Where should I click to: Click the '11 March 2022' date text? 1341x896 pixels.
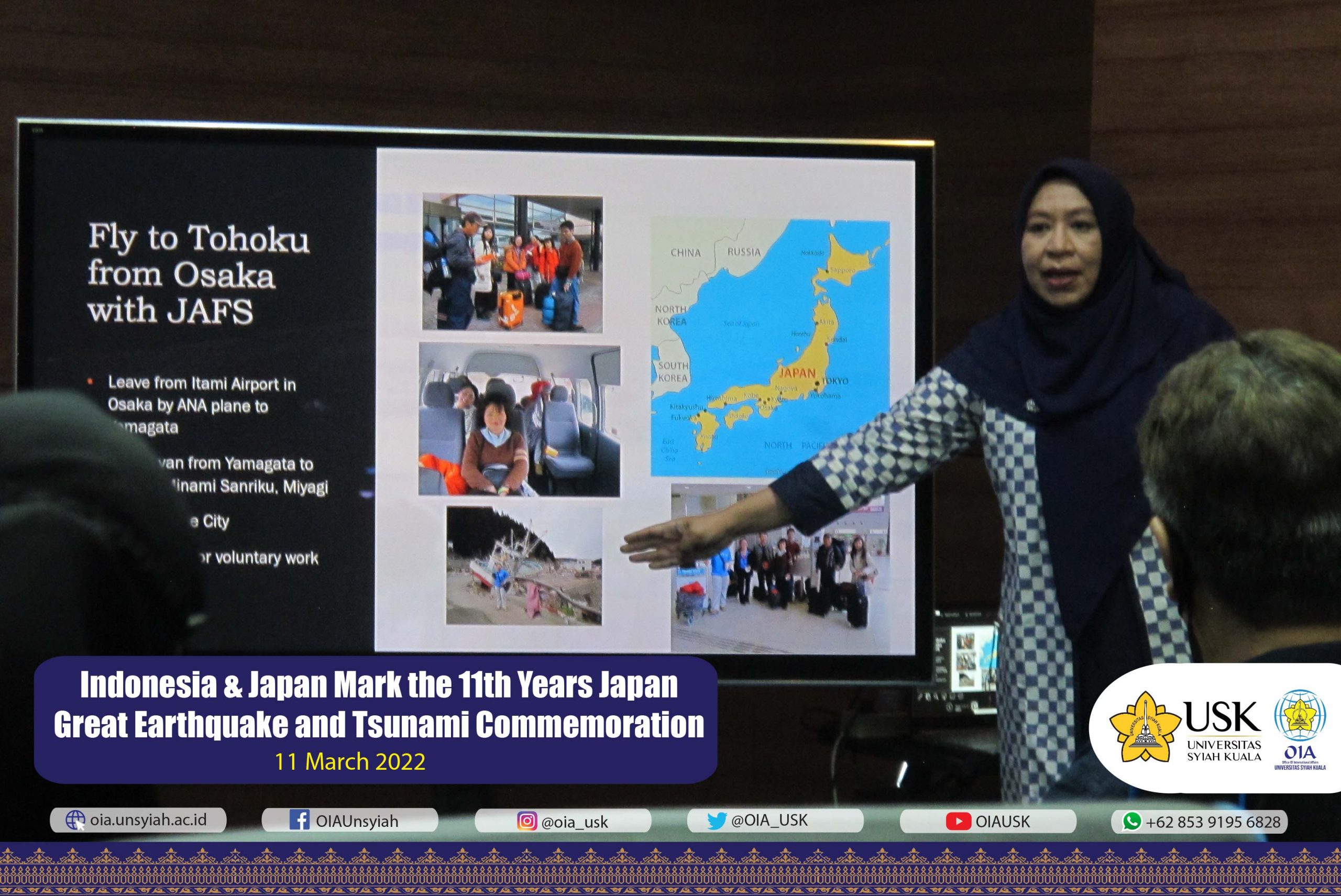click(350, 762)
